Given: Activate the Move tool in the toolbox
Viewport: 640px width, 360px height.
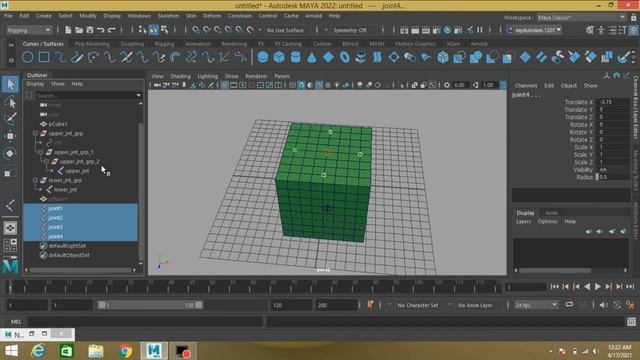Looking at the screenshot, I should coord(10,136).
